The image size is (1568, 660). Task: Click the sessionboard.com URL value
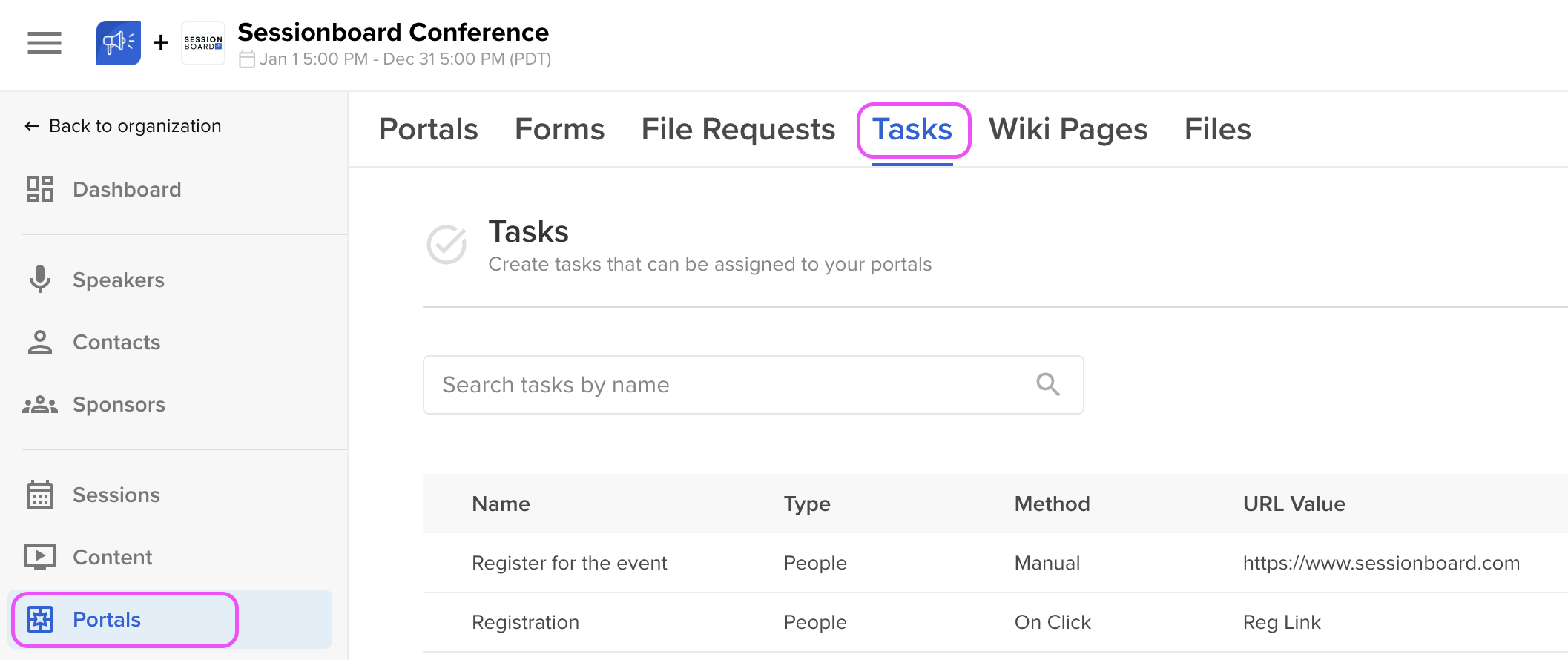[1381, 563]
